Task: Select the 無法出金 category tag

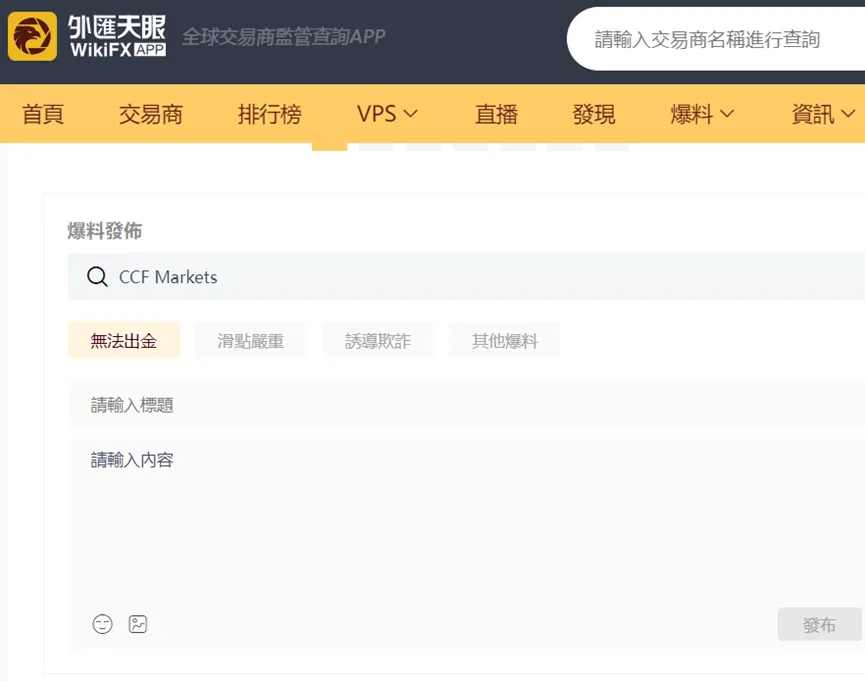Action: point(124,340)
